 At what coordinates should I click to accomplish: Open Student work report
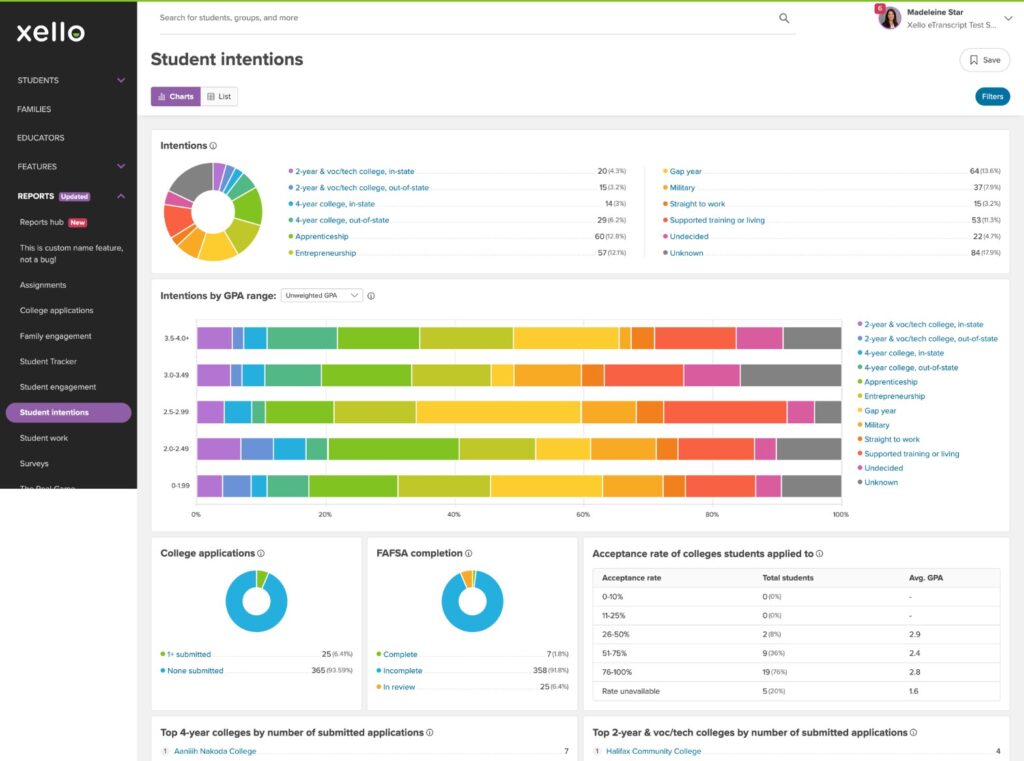click(44, 438)
